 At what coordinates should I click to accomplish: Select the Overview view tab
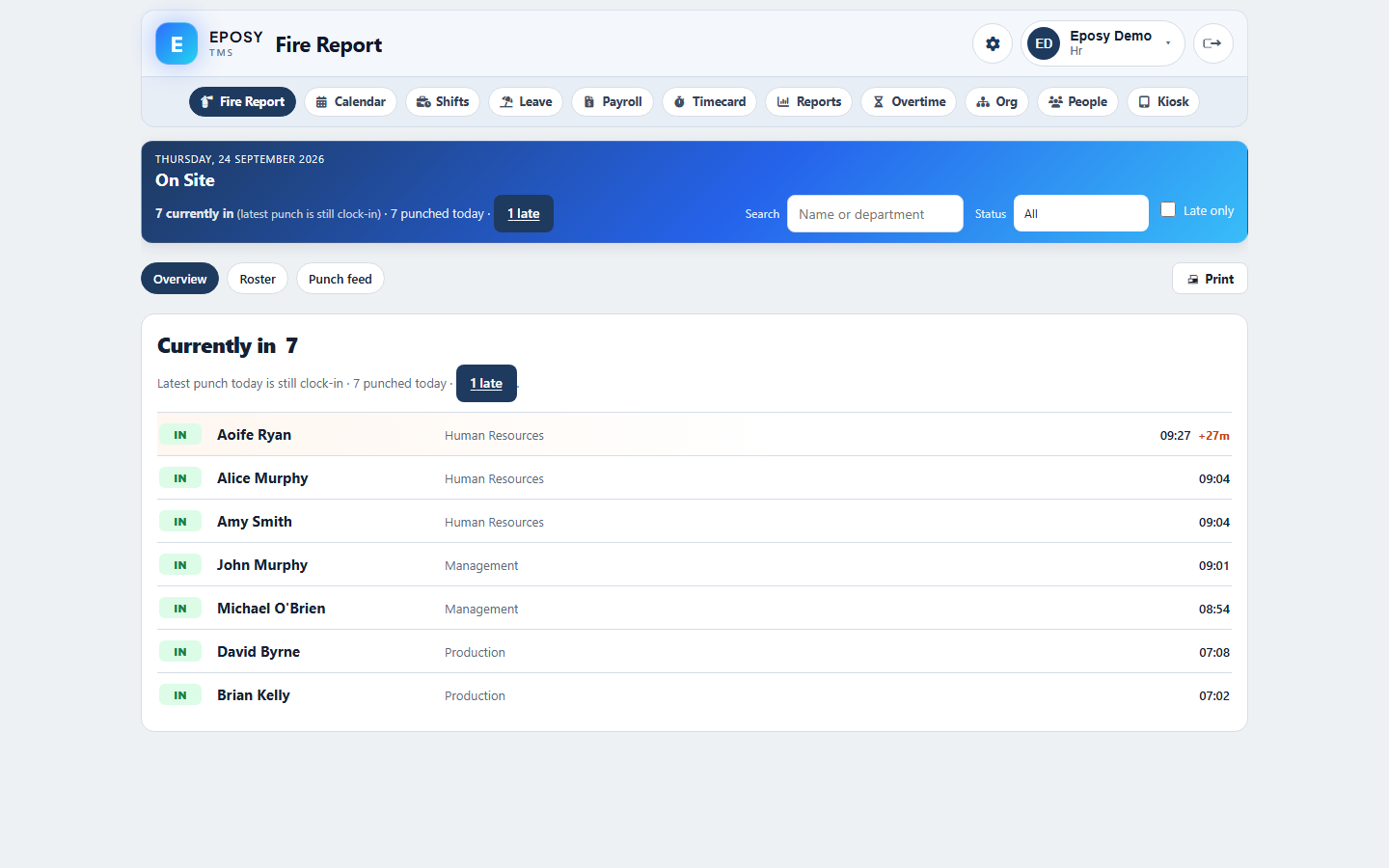click(179, 279)
